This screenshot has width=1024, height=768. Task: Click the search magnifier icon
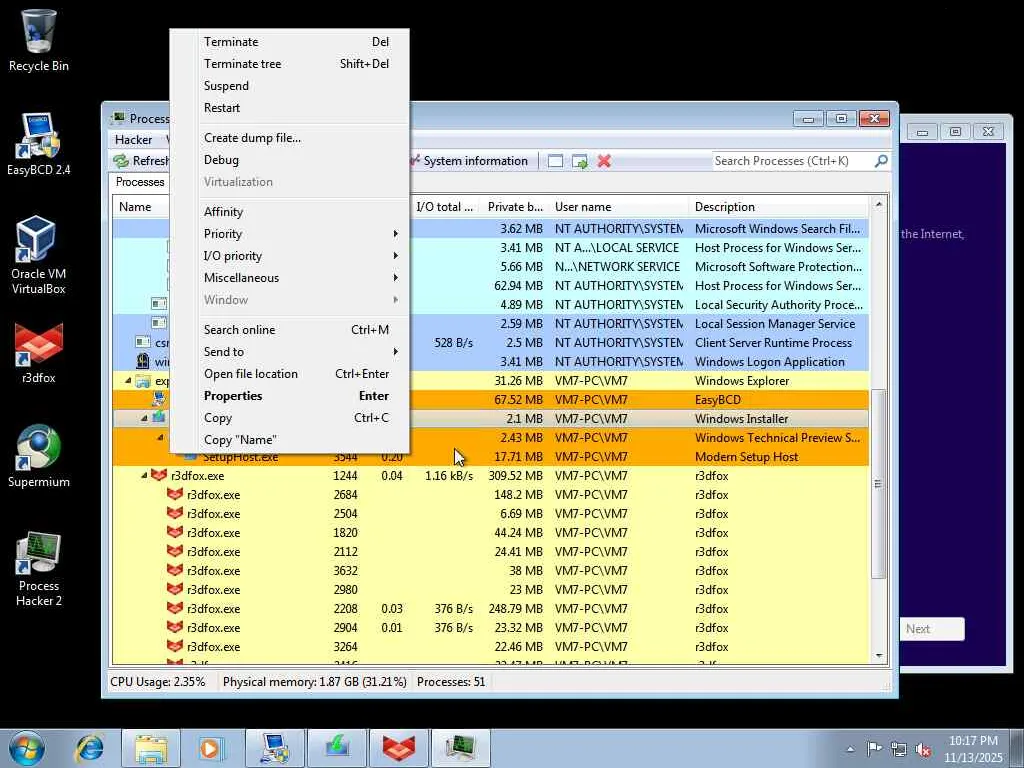click(881, 161)
